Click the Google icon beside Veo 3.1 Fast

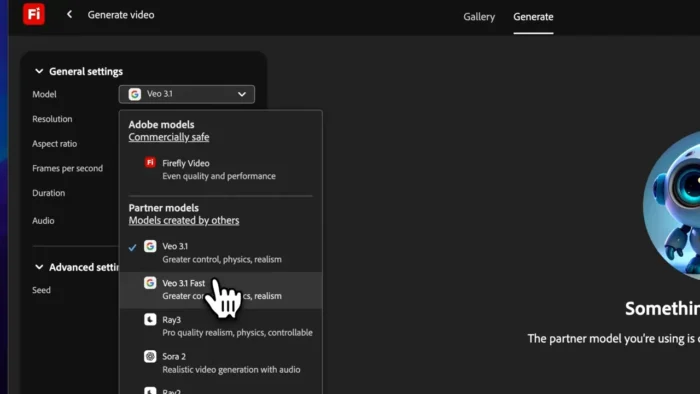point(150,283)
